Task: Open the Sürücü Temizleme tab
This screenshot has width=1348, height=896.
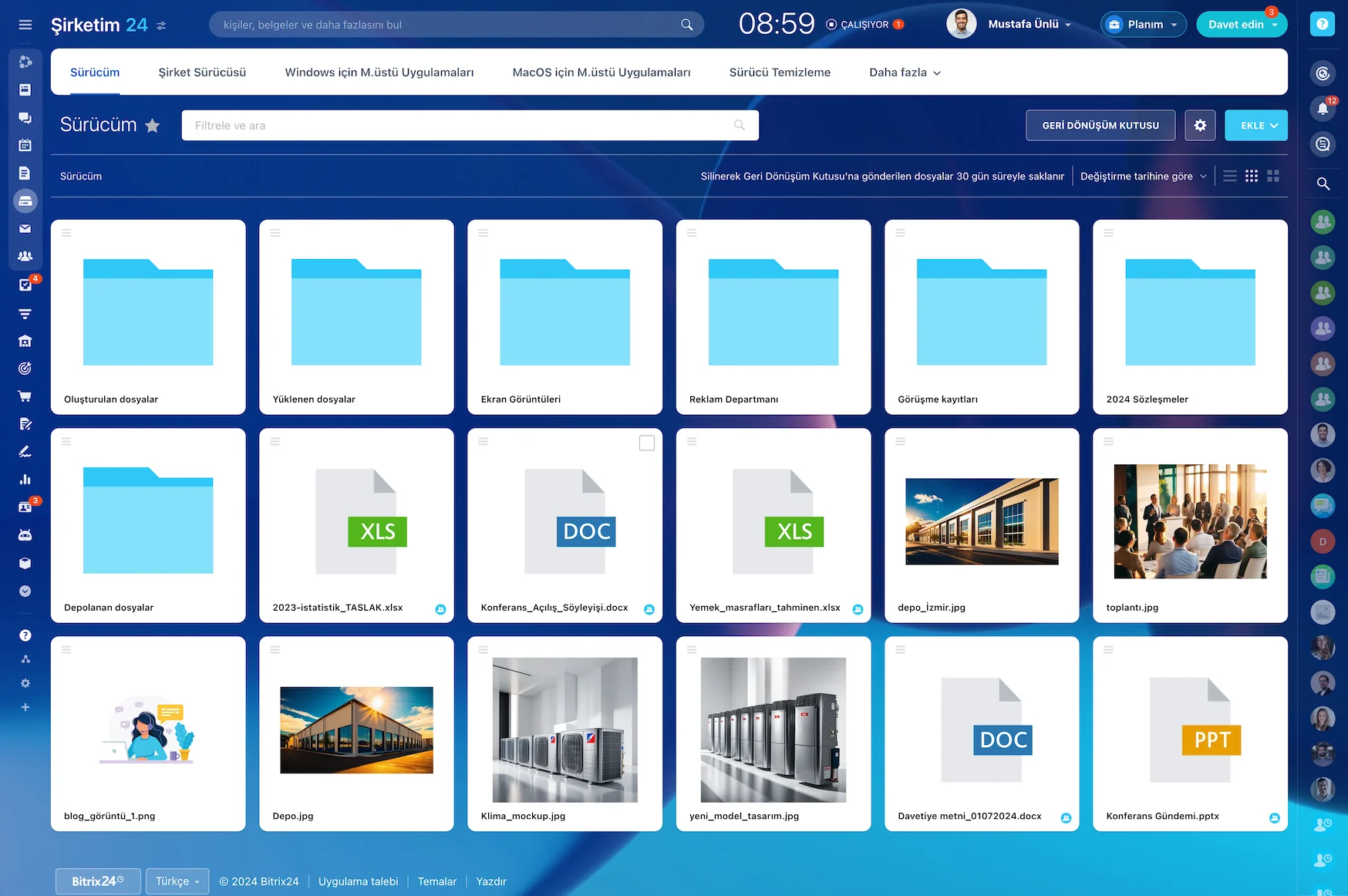Action: point(780,72)
